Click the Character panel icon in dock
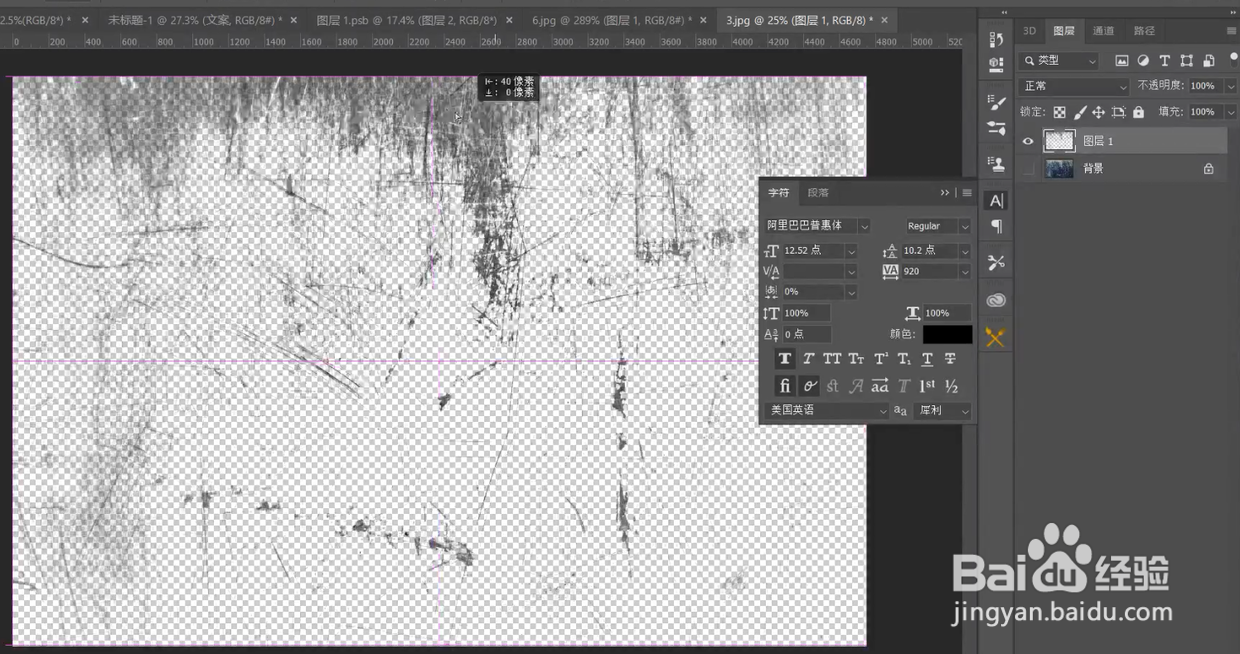Viewport: 1240px width, 654px height. [x=995, y=200]
